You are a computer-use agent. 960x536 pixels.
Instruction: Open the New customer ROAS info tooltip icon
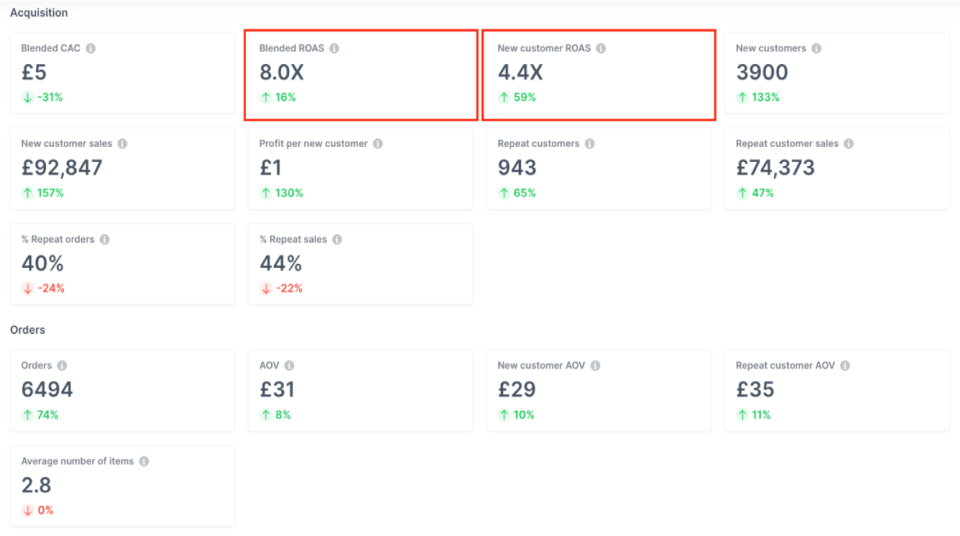600,48
